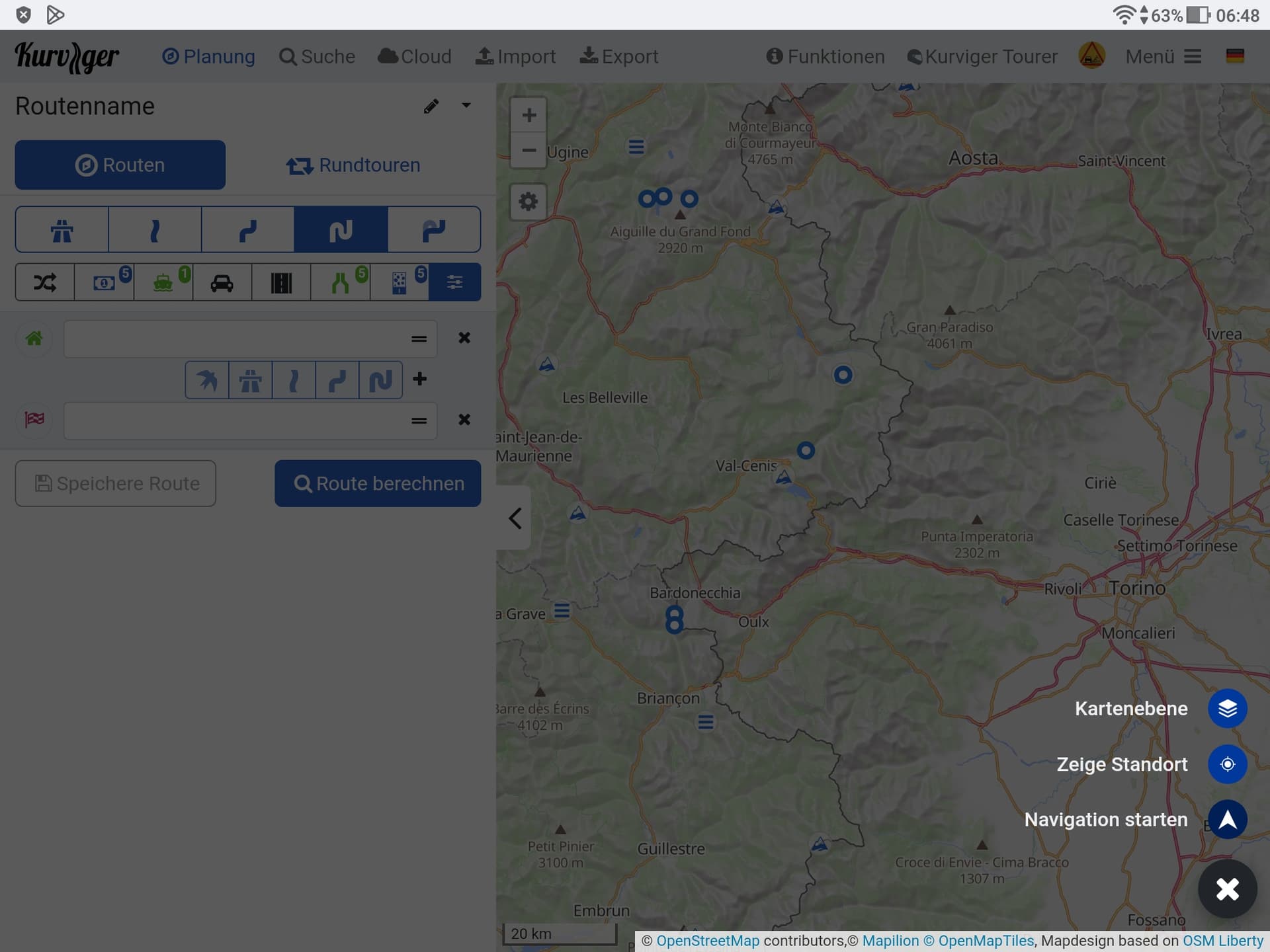The image size is (1270, 952).
Task: Click the Zeige Standort location icon
Action: (1227, 764)
